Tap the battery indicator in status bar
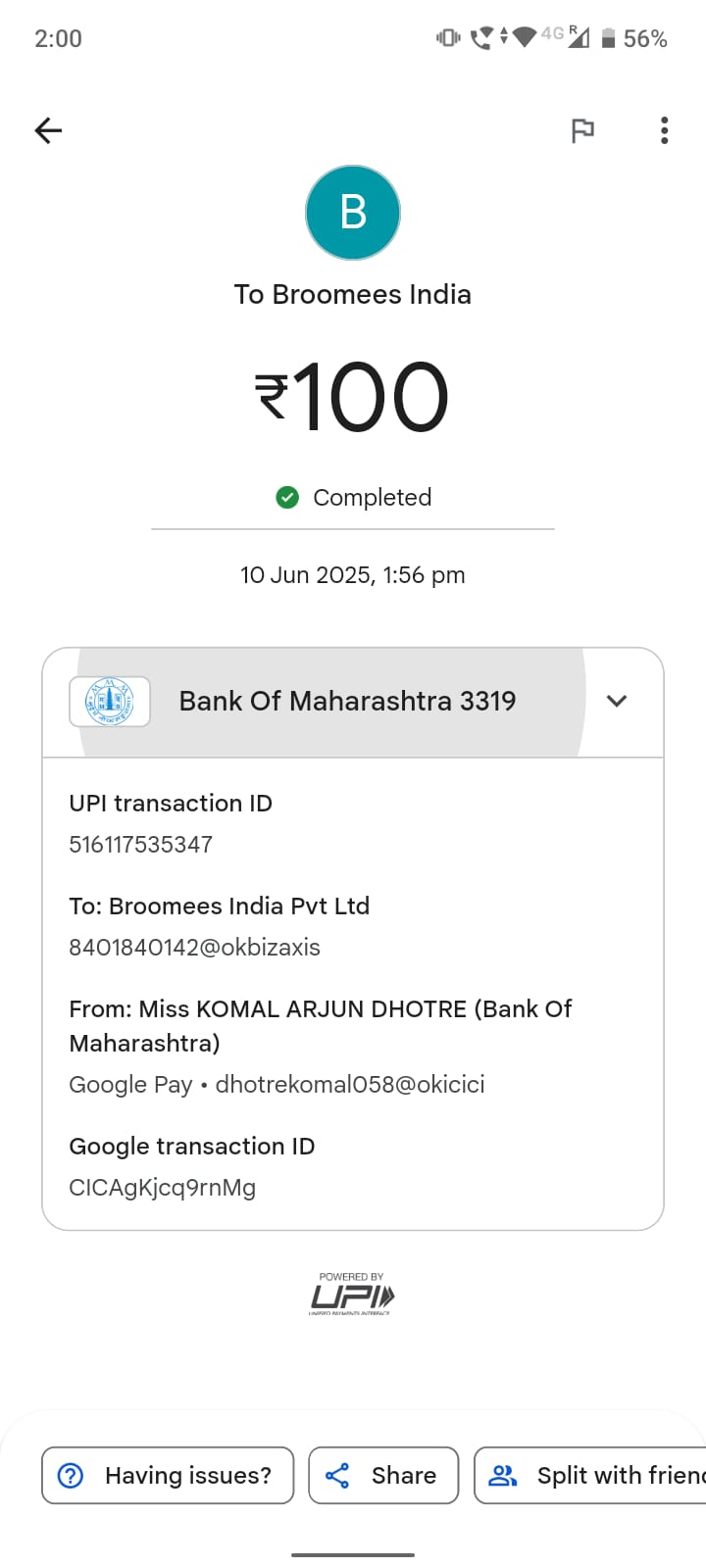This screenshot has height=1568, width=706. [x=608, y=38]
